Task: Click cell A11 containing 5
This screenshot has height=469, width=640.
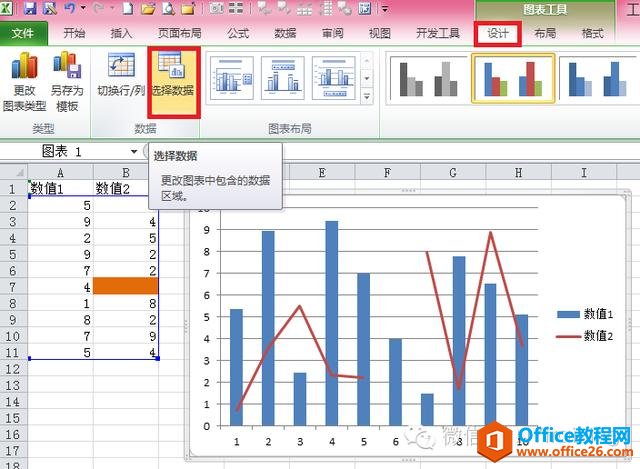Action: [60, 352]
